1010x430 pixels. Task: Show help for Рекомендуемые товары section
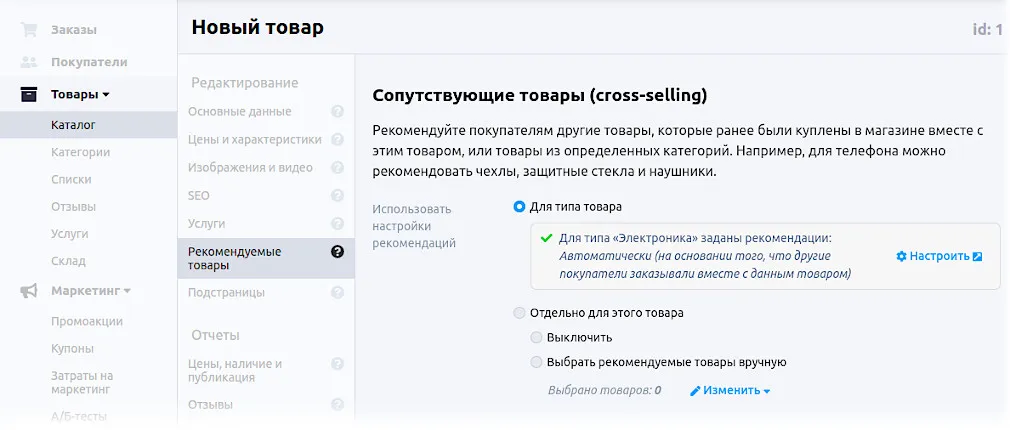[337, 252]
